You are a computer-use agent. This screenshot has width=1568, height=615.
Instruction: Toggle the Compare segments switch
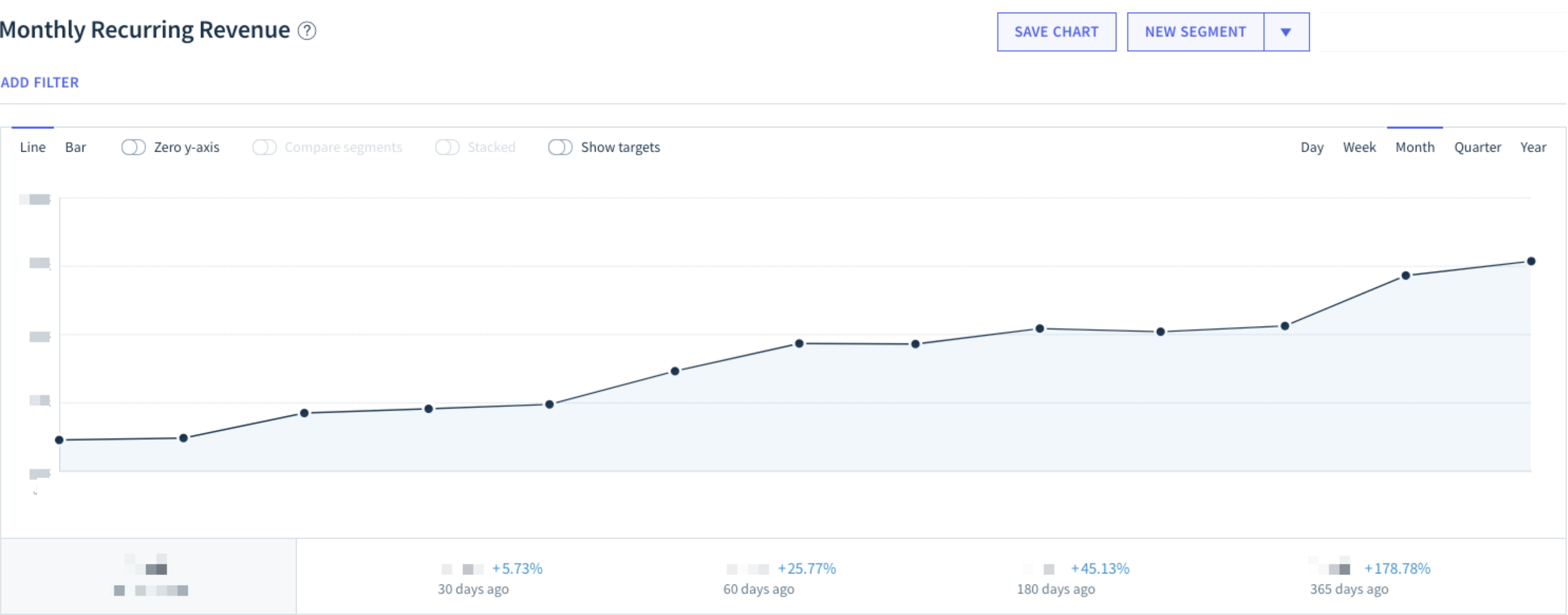(264, 147)
